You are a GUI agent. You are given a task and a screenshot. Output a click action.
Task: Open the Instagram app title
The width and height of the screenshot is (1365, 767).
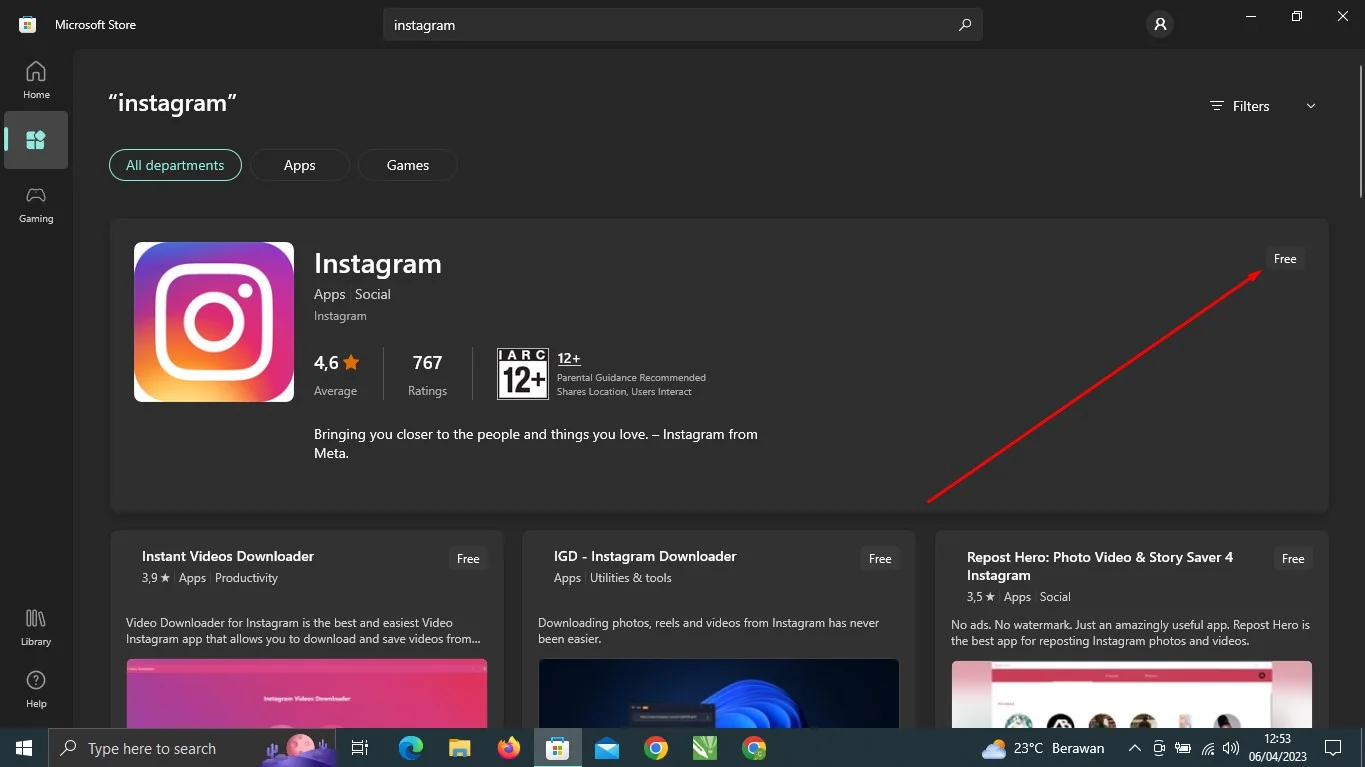click(x=378, y=264)
